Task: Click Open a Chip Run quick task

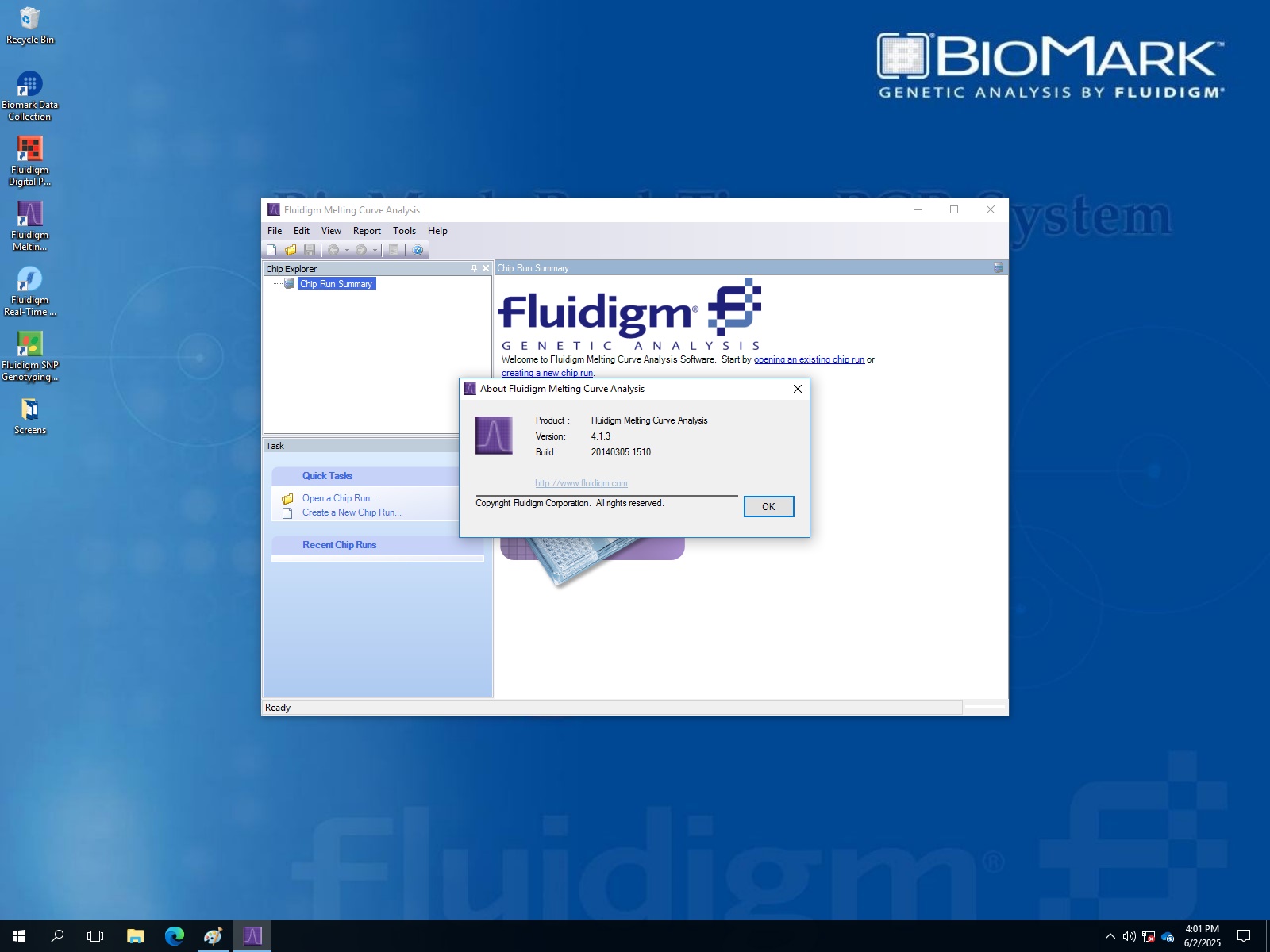Action: pos(339,498)
